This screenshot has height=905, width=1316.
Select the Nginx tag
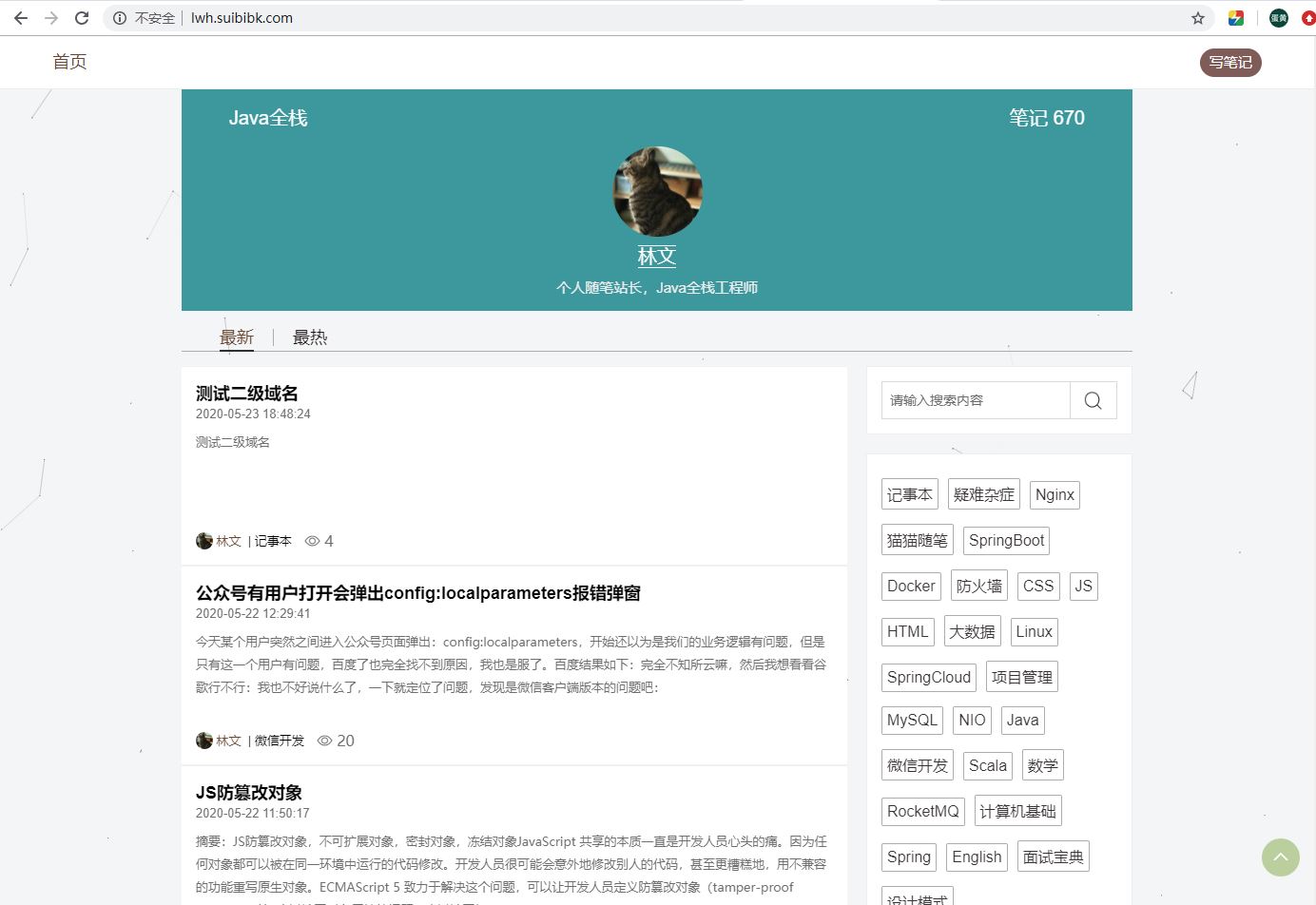1055,494
